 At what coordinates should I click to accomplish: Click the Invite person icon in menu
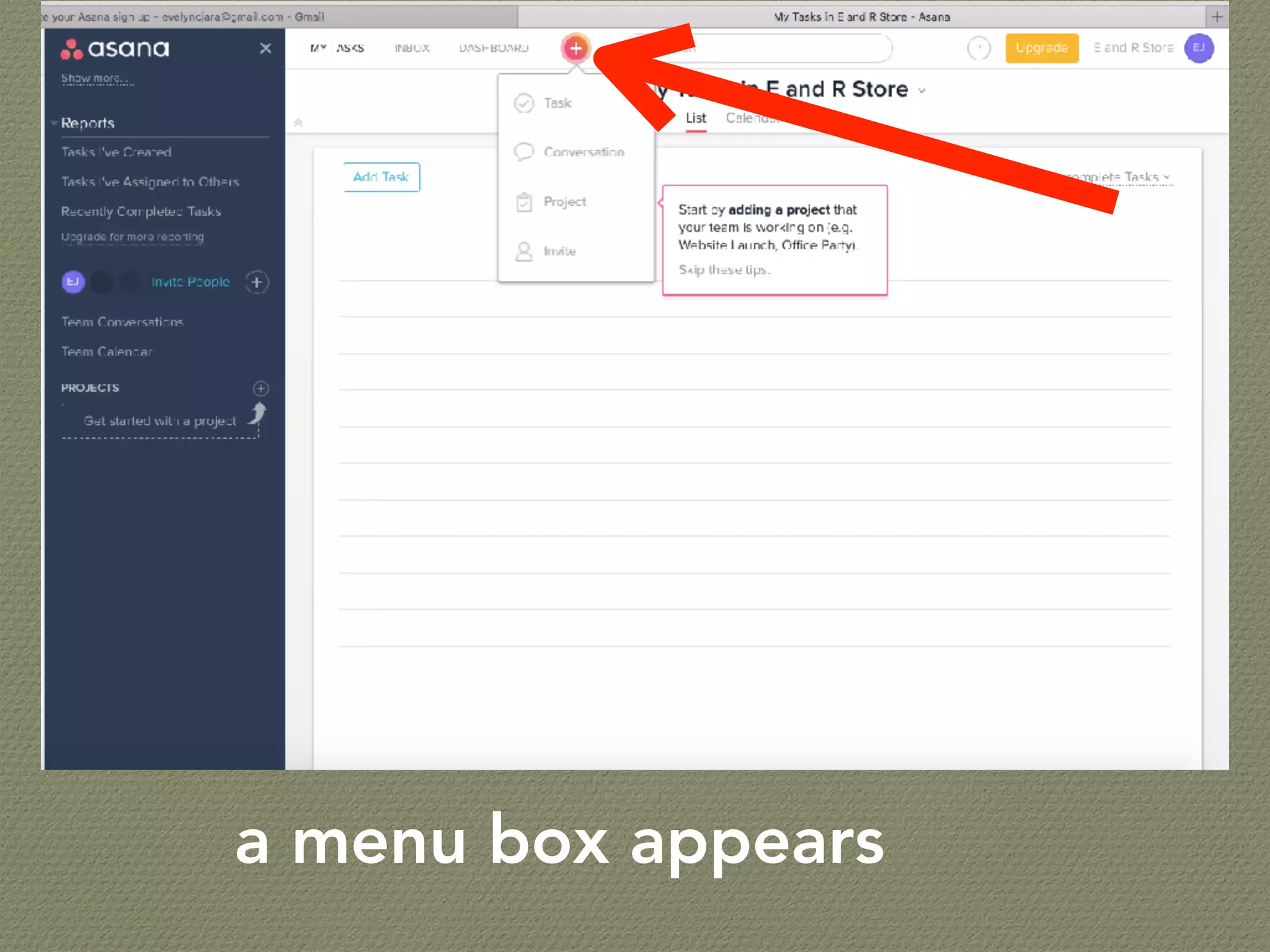click(x=524, y=251)
